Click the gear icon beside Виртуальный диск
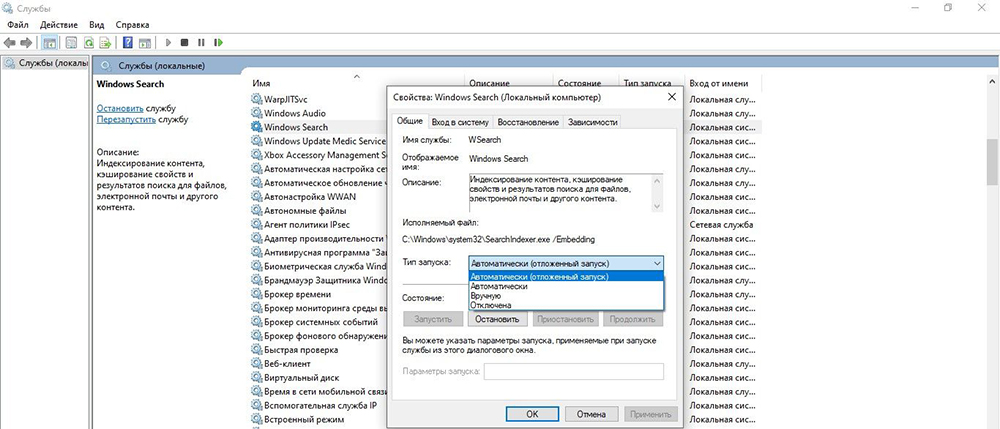This screenshot has height=429, width=1000. tap(256, 377)
